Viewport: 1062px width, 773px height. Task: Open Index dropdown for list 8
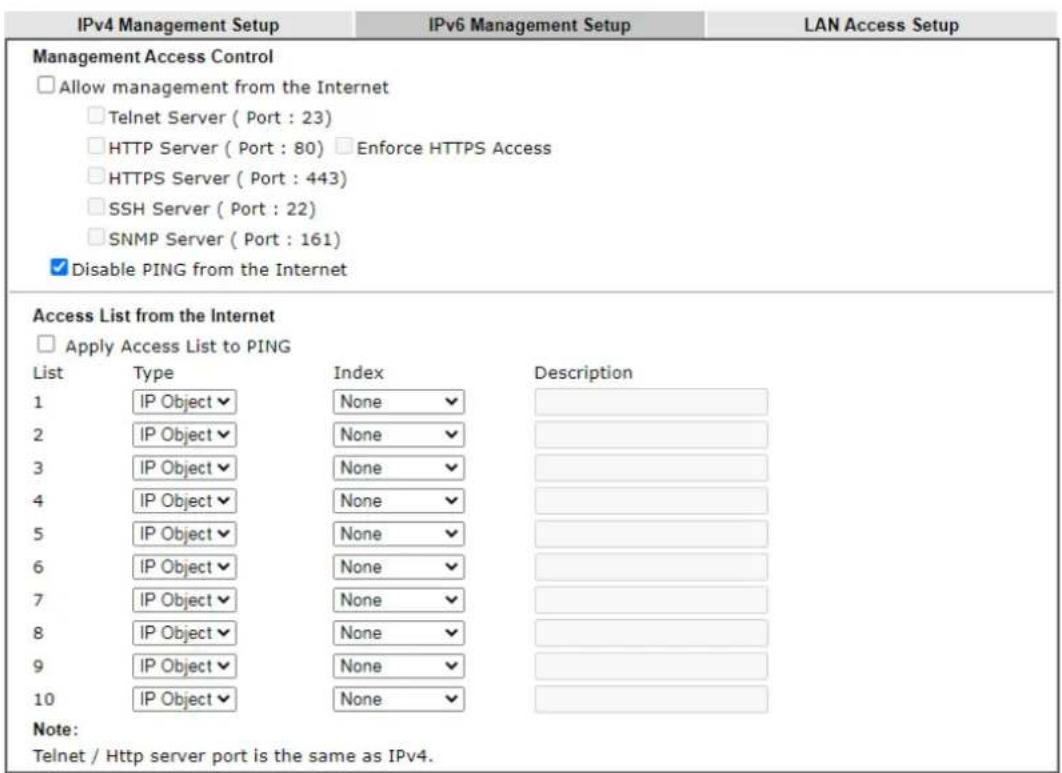[398, 633]
